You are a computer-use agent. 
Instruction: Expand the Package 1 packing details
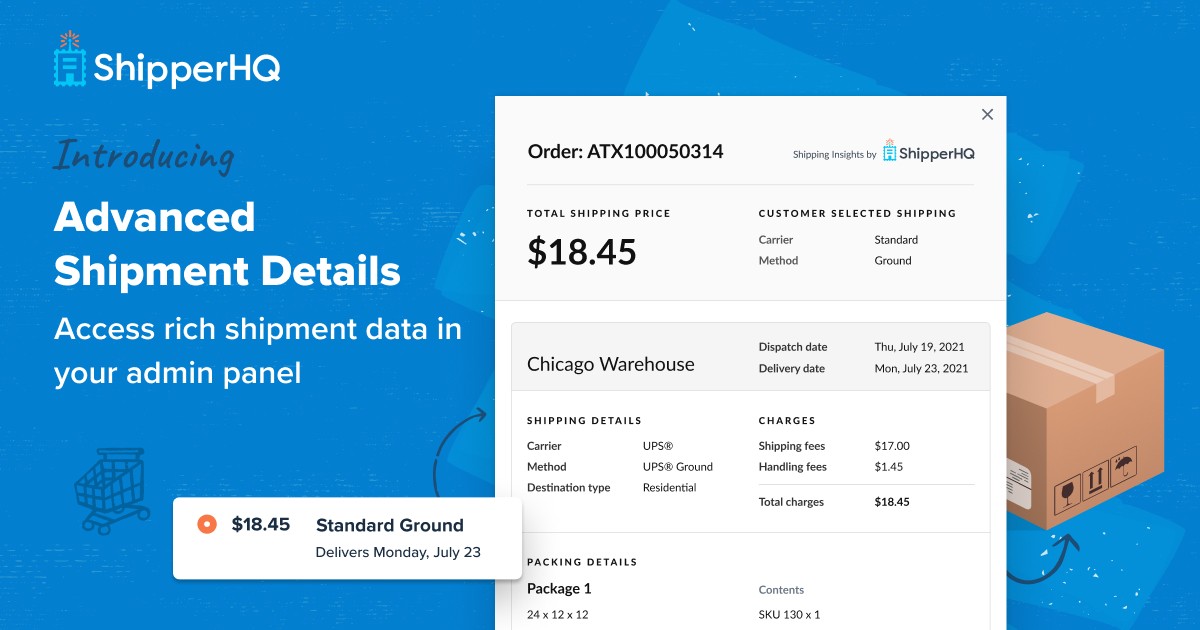click(558, 590)
